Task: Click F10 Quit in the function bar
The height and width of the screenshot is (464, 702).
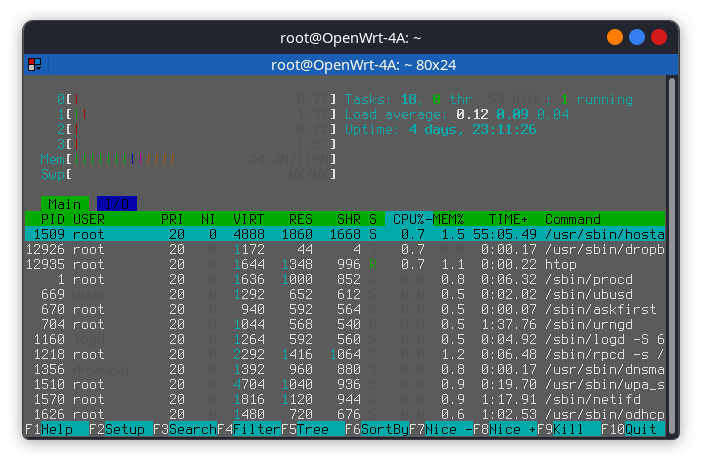Action: [x=633, y=429]
